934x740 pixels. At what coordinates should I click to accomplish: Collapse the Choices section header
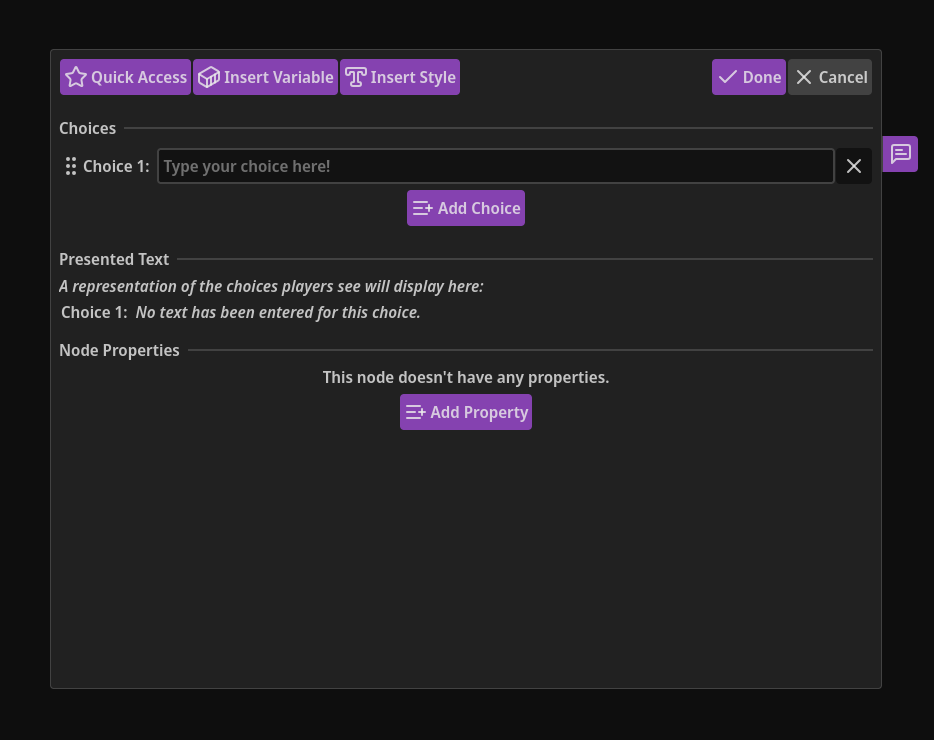[87, 128]
